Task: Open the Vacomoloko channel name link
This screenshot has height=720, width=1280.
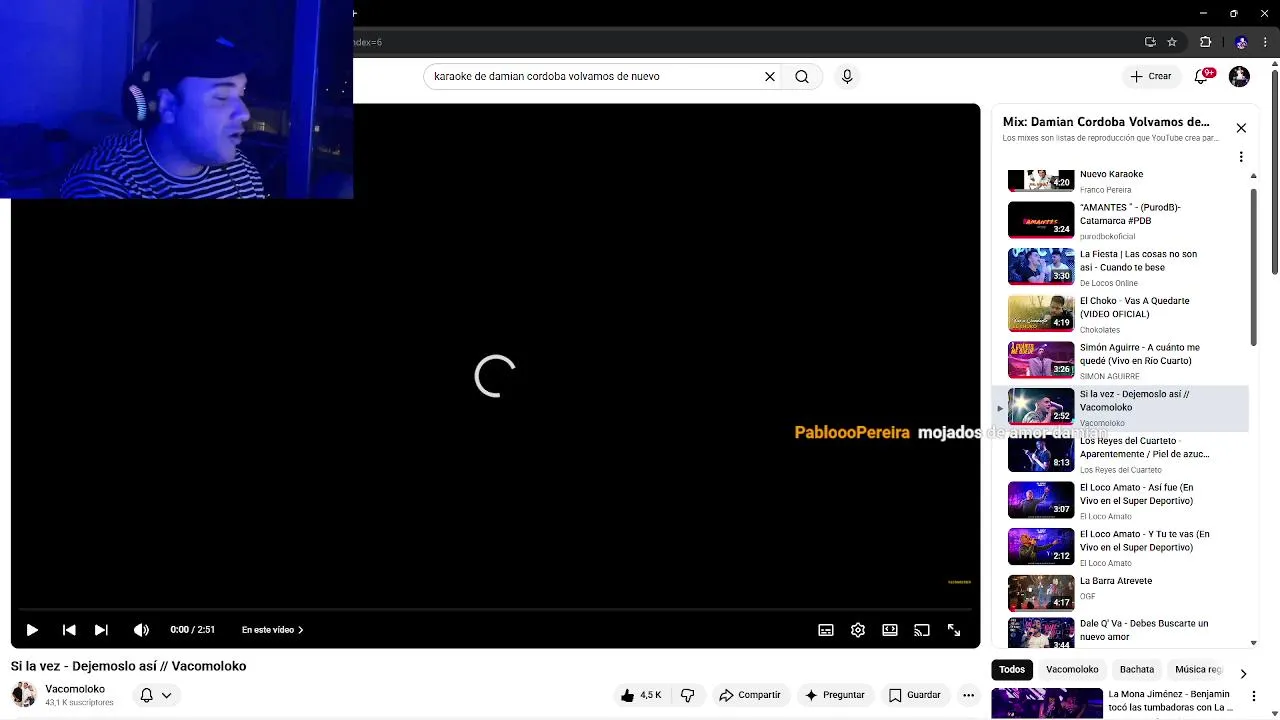Action: click(75, 689)
